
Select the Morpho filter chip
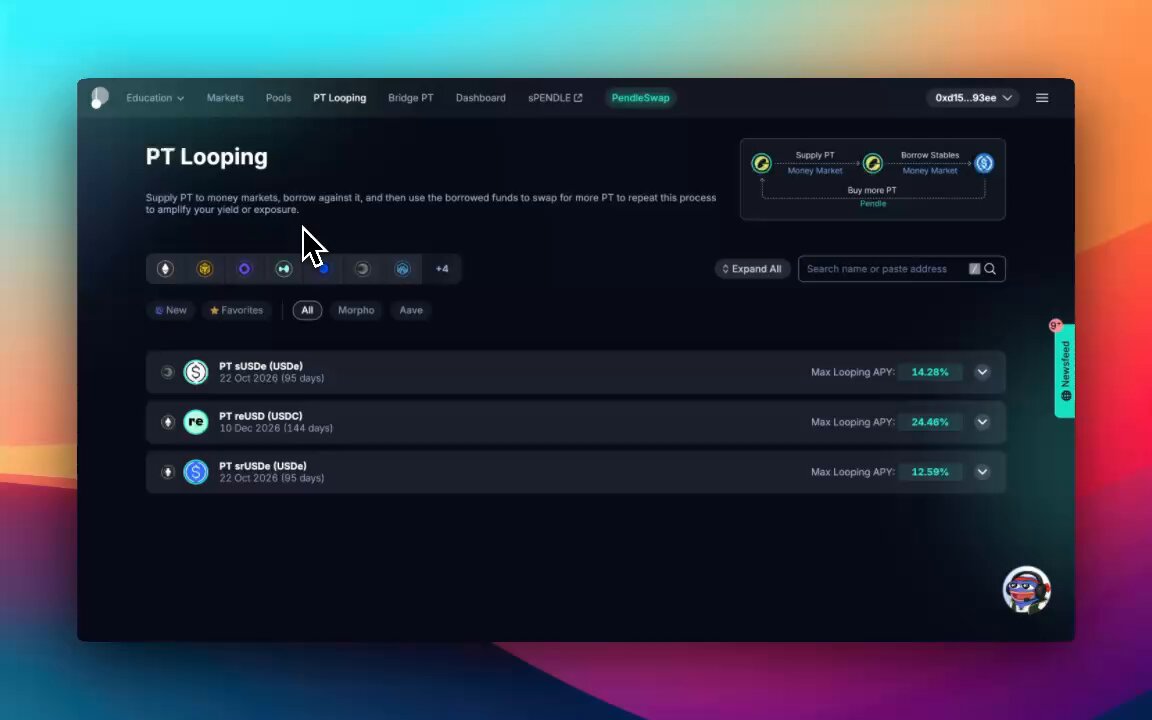[x=356, y=310]
